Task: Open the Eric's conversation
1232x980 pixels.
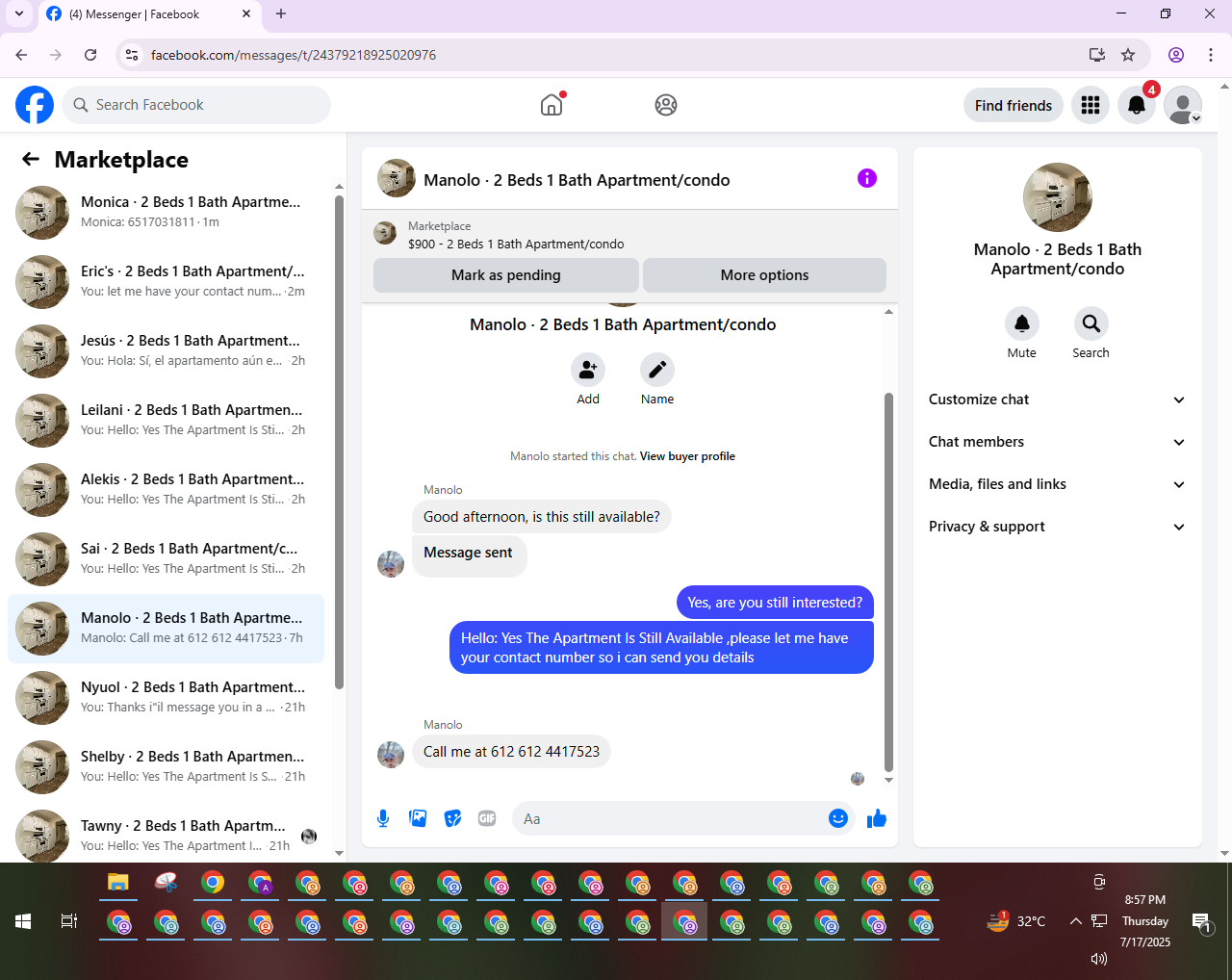Action: pos(166,282)
